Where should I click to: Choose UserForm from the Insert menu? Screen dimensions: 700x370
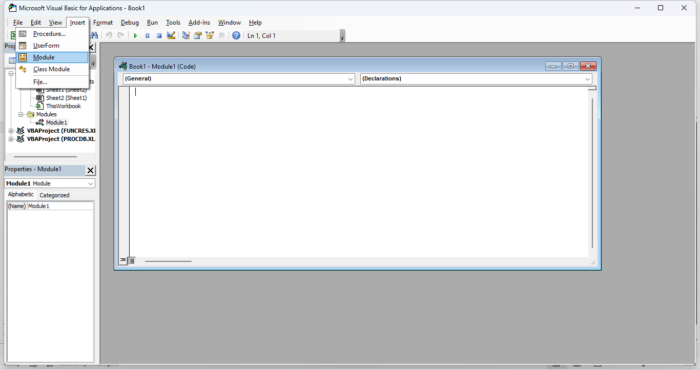52,46
